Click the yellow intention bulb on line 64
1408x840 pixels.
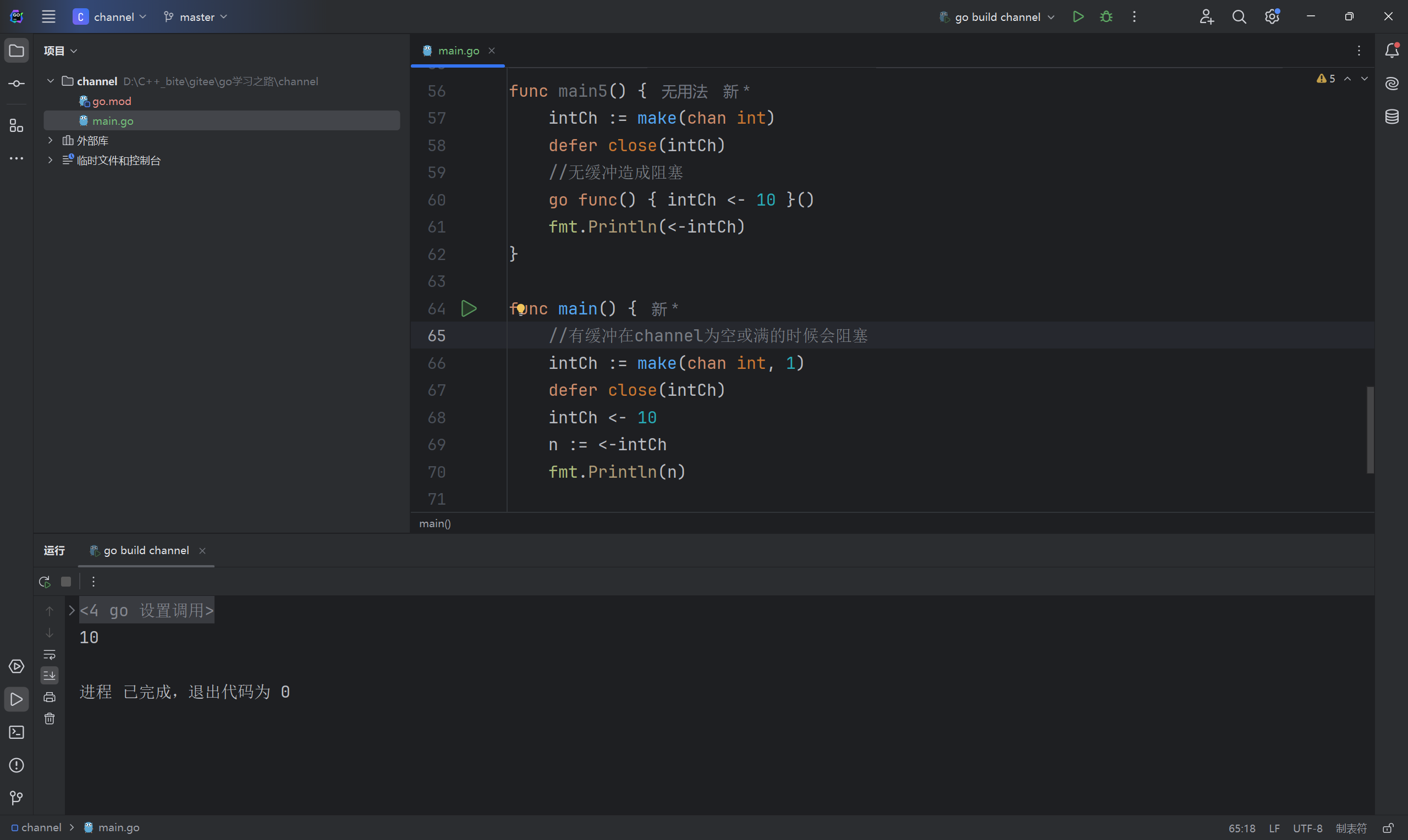pos(521,308)
